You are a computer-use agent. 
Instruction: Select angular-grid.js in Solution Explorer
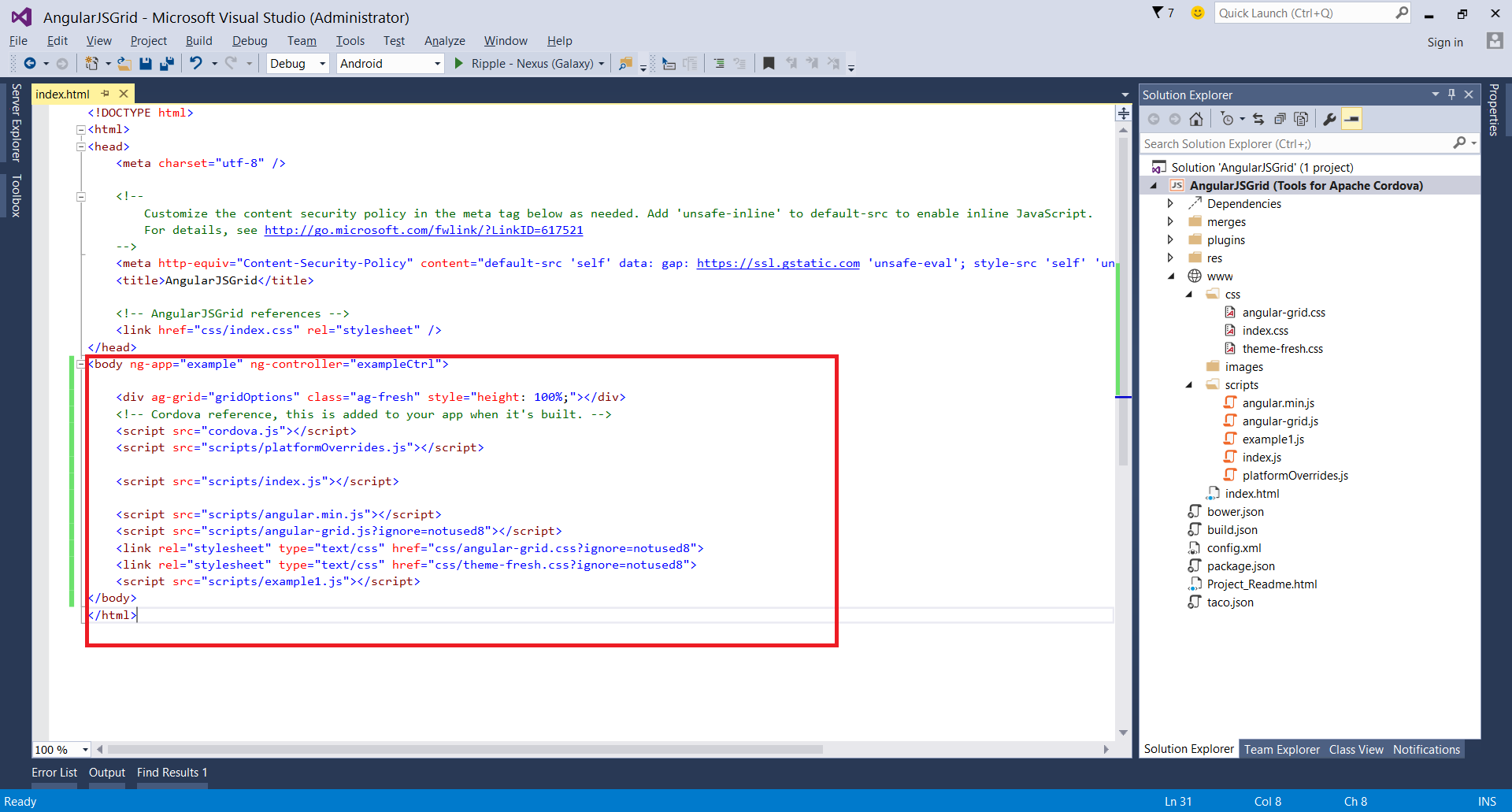[1280, 421]
